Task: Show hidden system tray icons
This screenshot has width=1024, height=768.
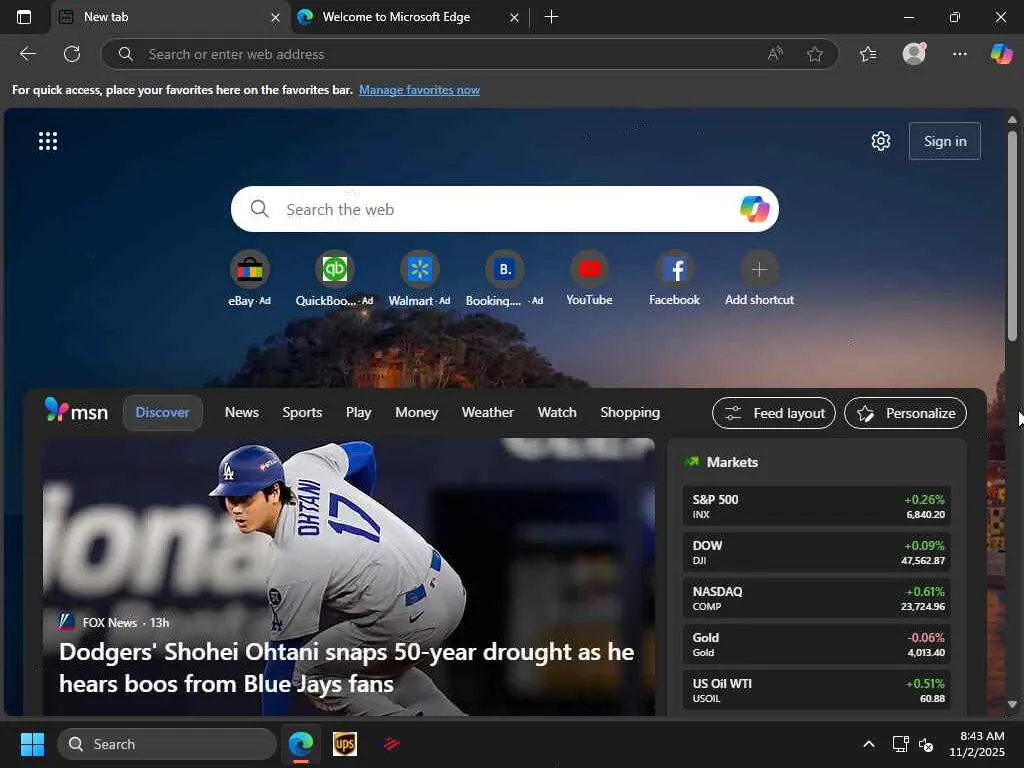Action: tap(869, 744)
